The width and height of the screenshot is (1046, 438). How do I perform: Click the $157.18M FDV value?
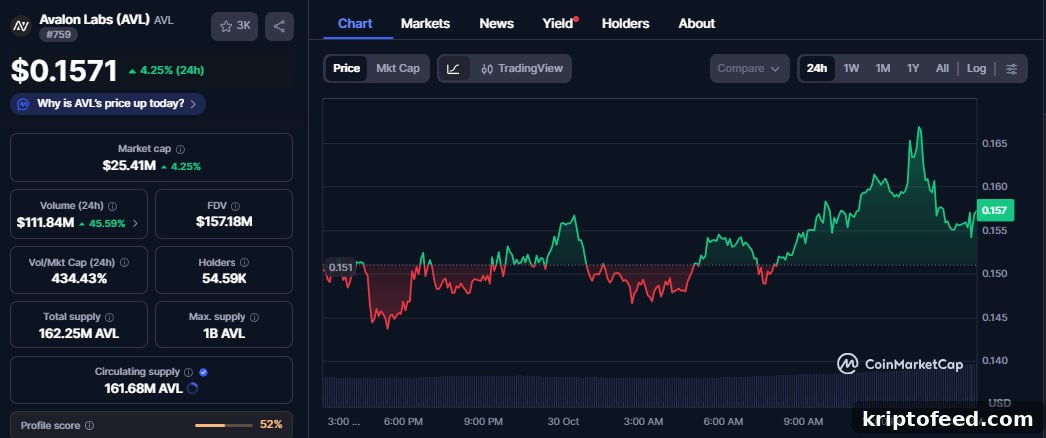(x=224, y=222)
